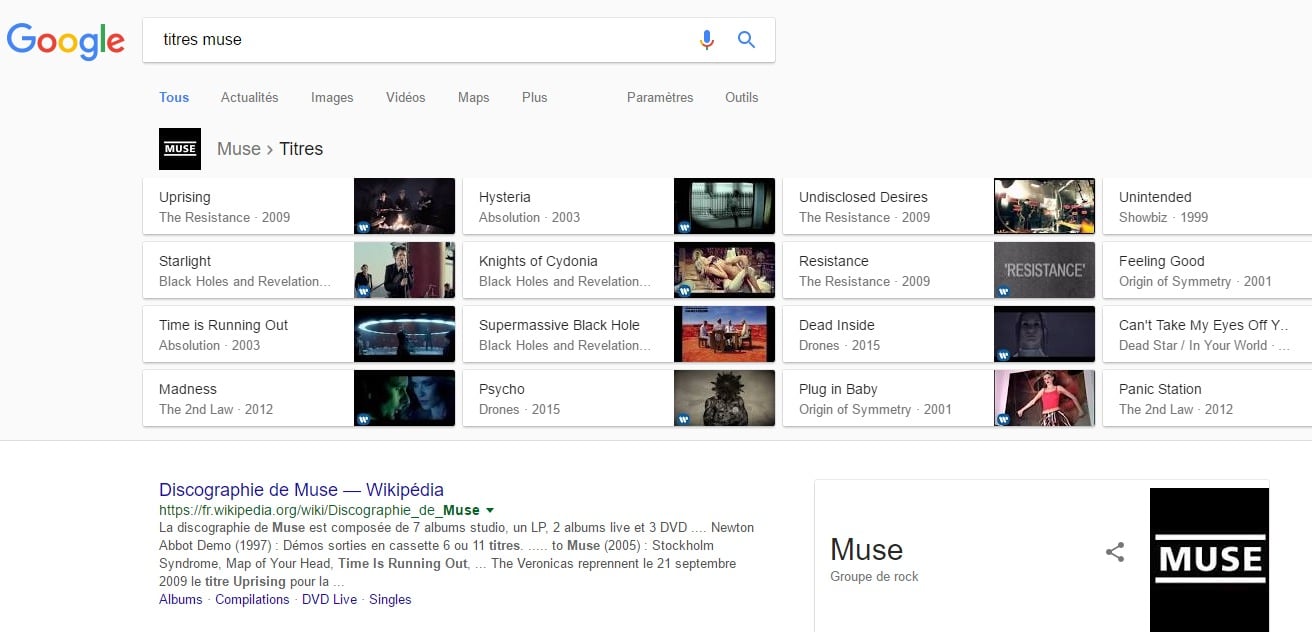The width and height of the screenshot is (1312, 632).
Task: Click the Muse logo beside Titres heading
Action: tap(180, 149)
